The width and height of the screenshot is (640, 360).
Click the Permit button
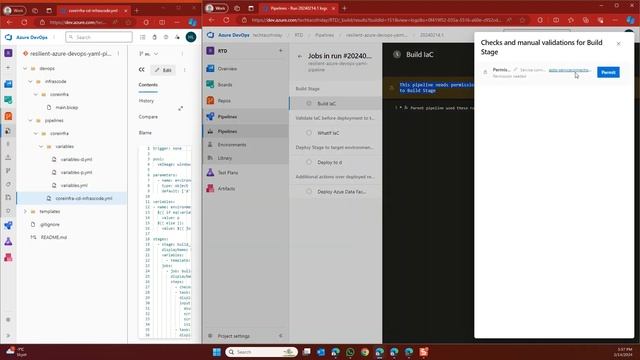[608, 72]
